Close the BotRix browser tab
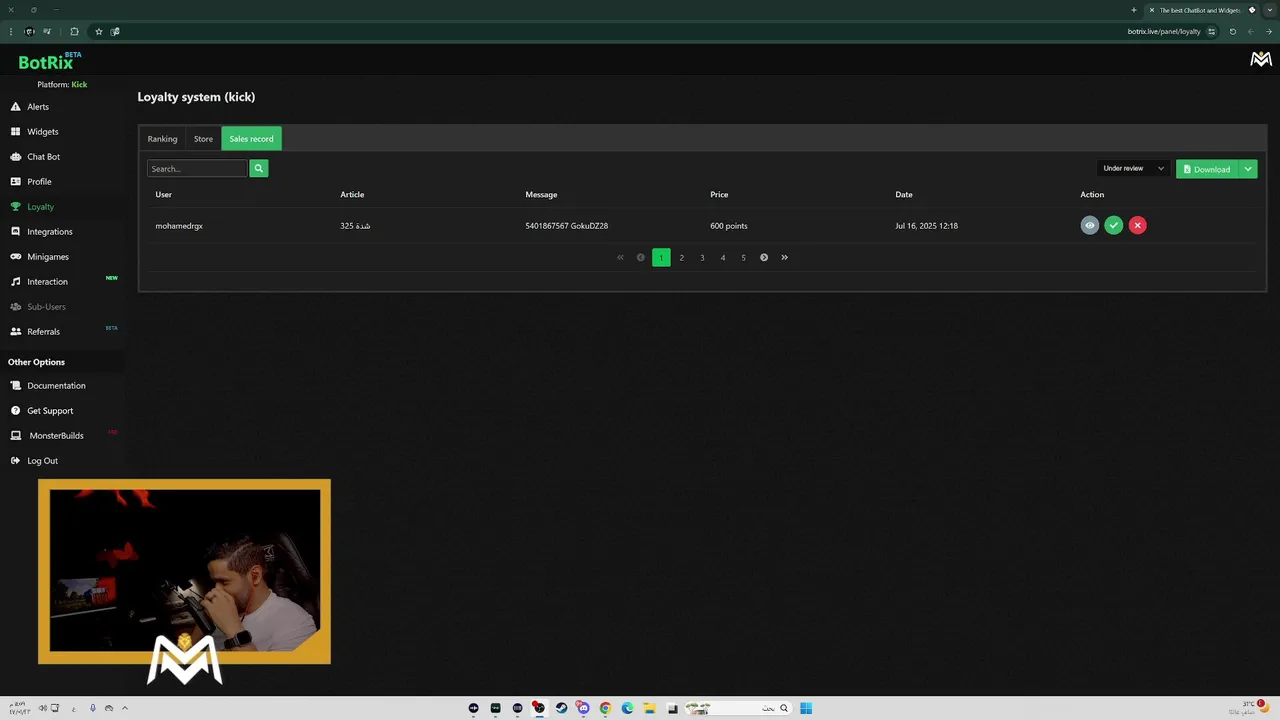 click(x=1151, y=10)
